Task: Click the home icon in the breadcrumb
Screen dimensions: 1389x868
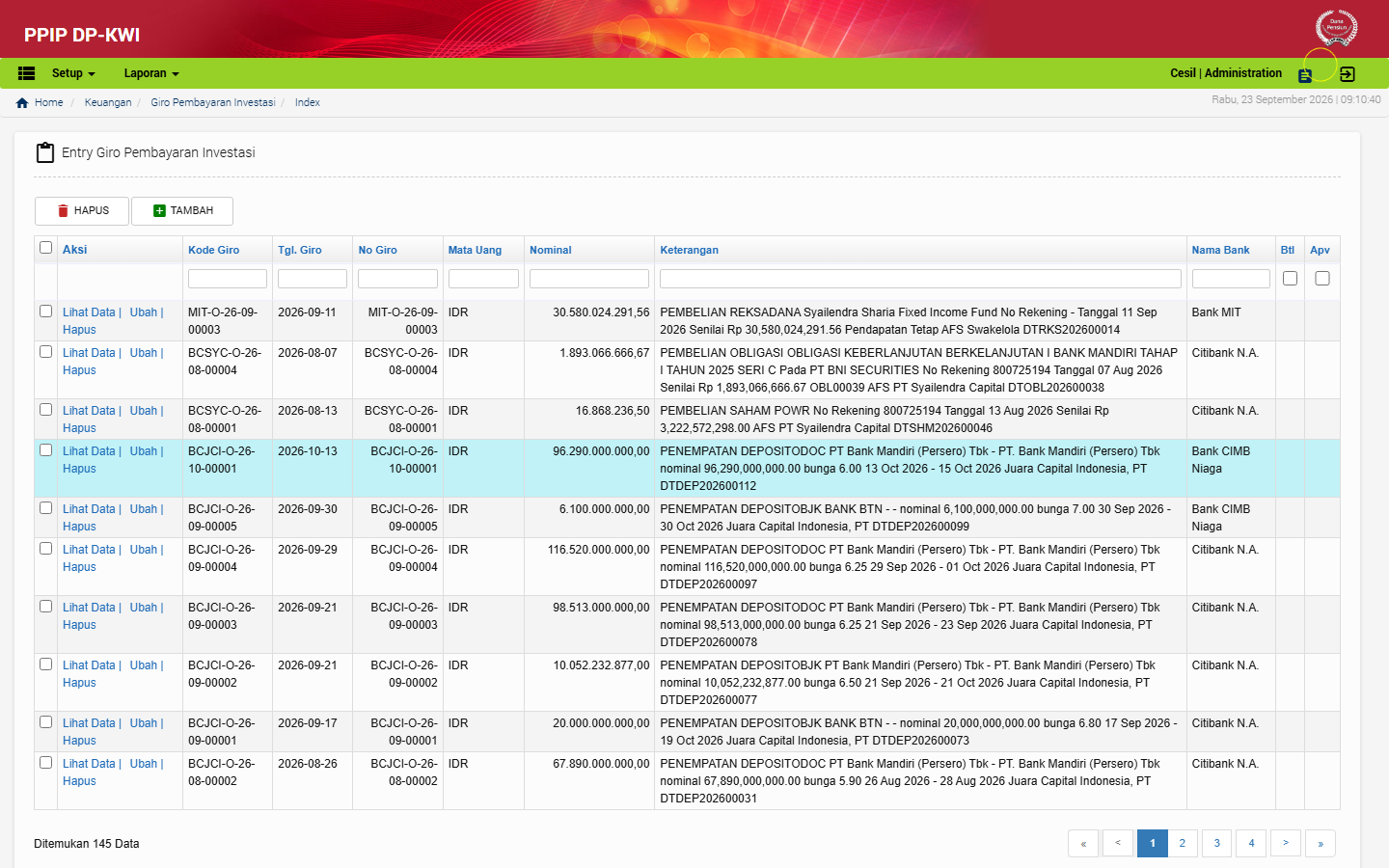Action: (22, 102)
